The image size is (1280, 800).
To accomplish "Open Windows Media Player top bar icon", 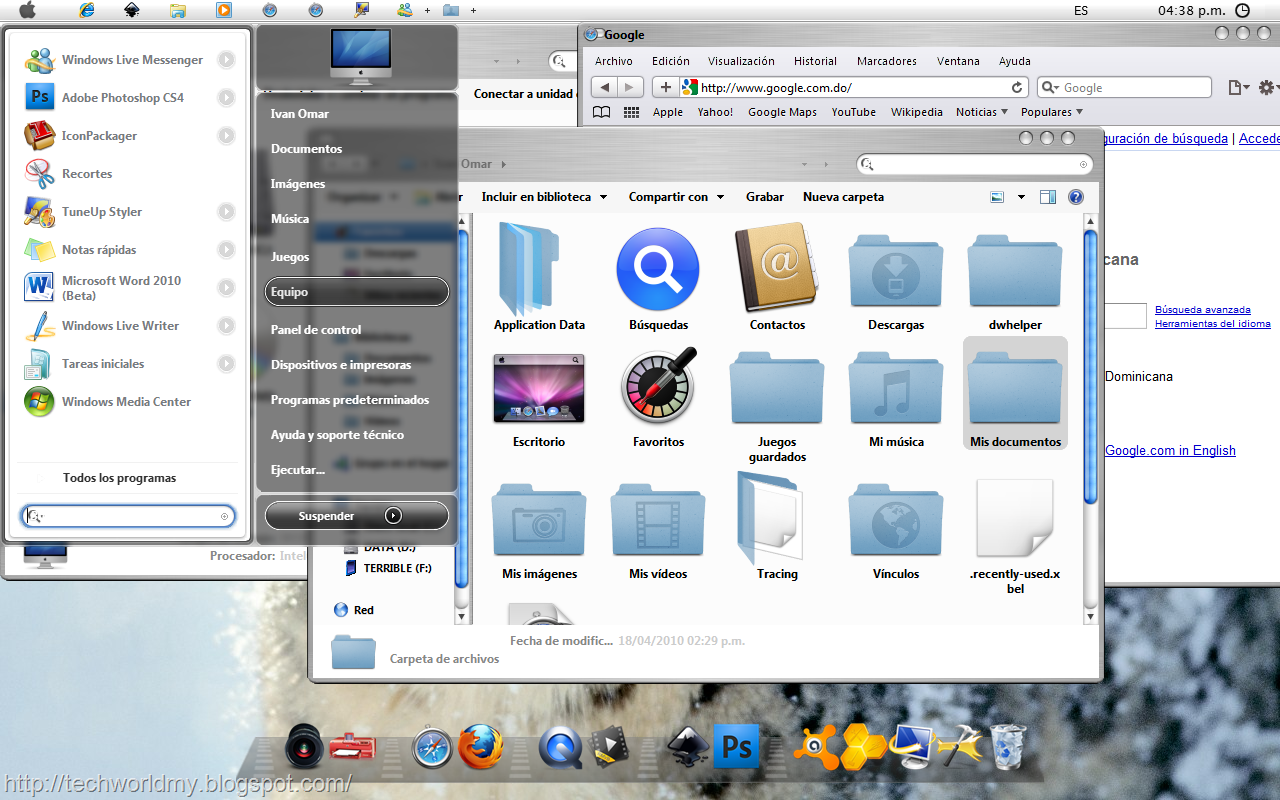I will [224, 10].
